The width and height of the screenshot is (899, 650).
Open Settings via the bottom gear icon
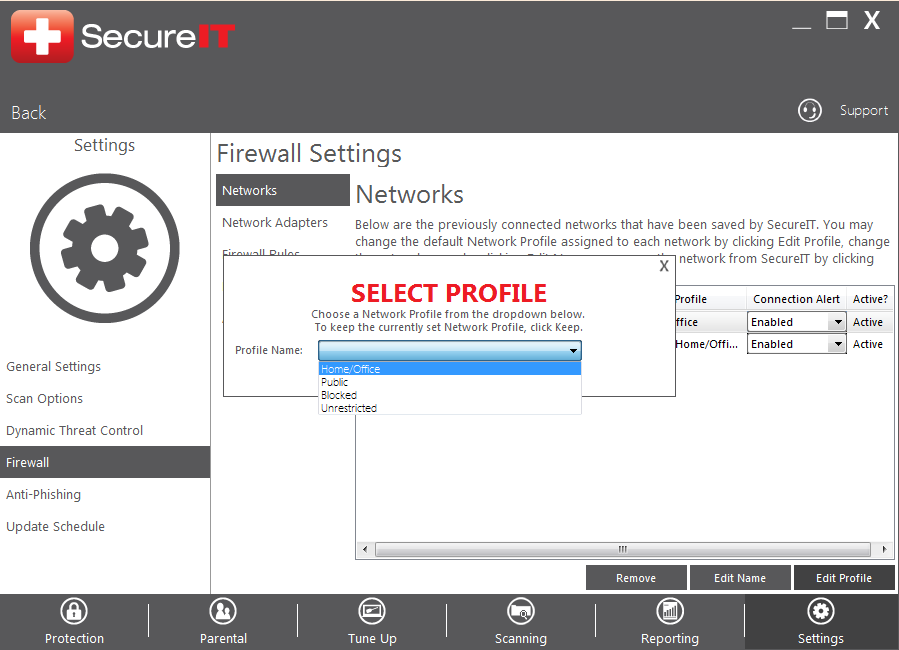[x=821, y=611]
